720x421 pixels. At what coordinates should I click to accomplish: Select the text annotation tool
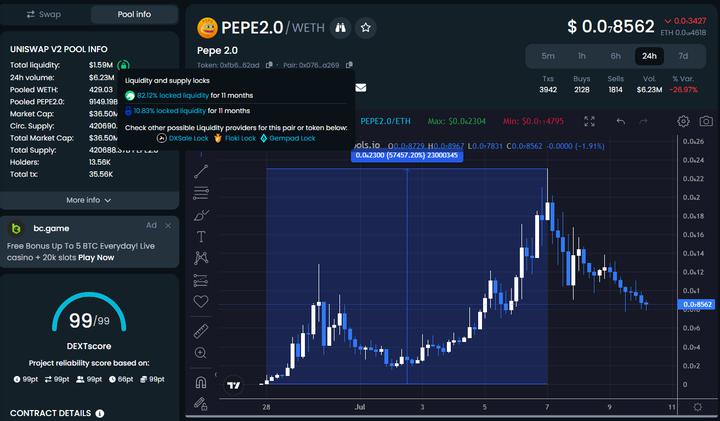click(201, 236)
